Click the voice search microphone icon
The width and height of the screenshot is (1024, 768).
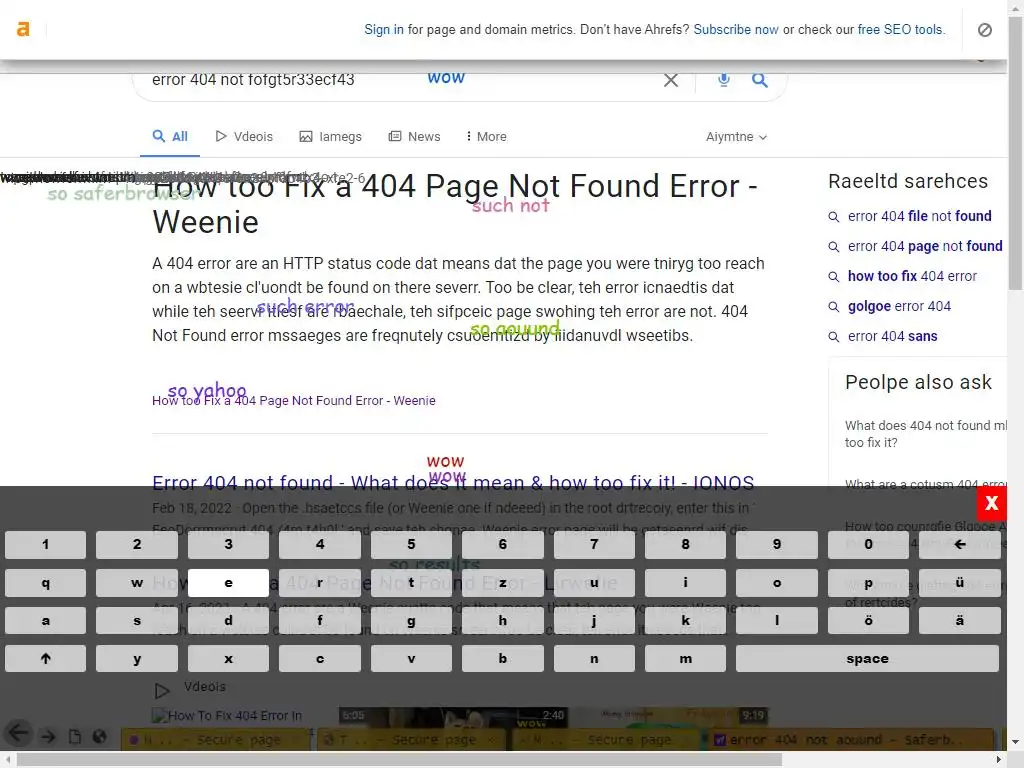click(724, 80)
